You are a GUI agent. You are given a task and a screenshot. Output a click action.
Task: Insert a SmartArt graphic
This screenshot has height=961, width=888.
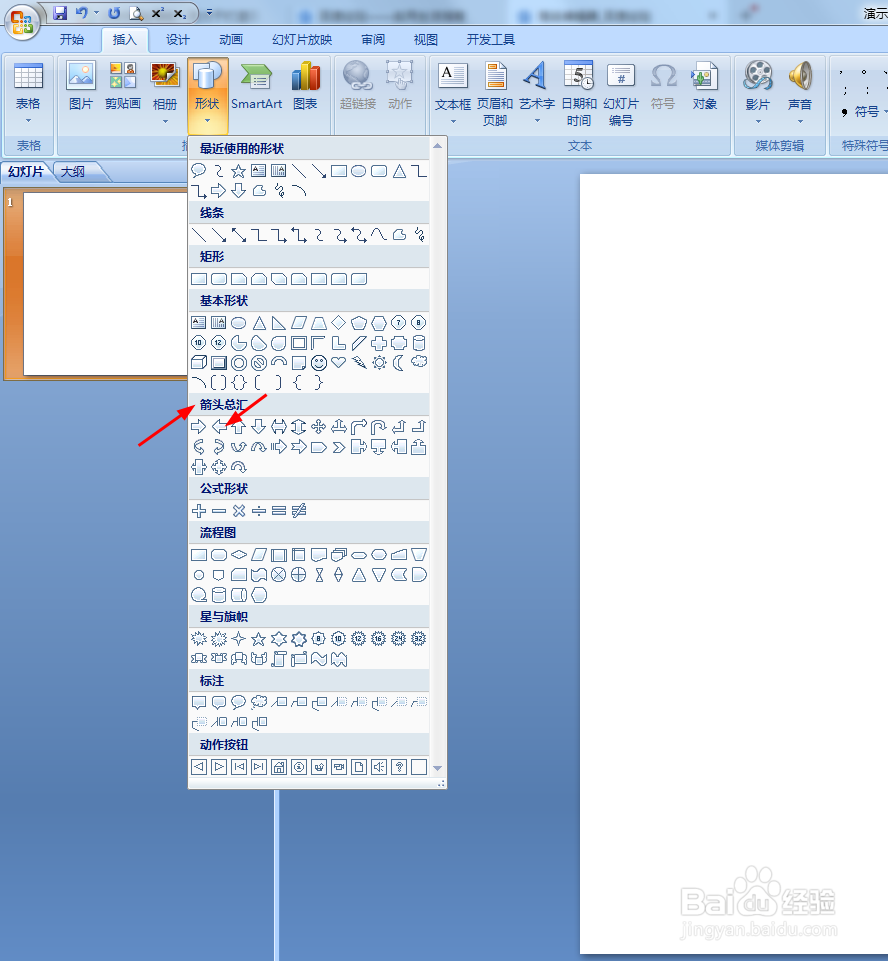(x=256, y=86)
